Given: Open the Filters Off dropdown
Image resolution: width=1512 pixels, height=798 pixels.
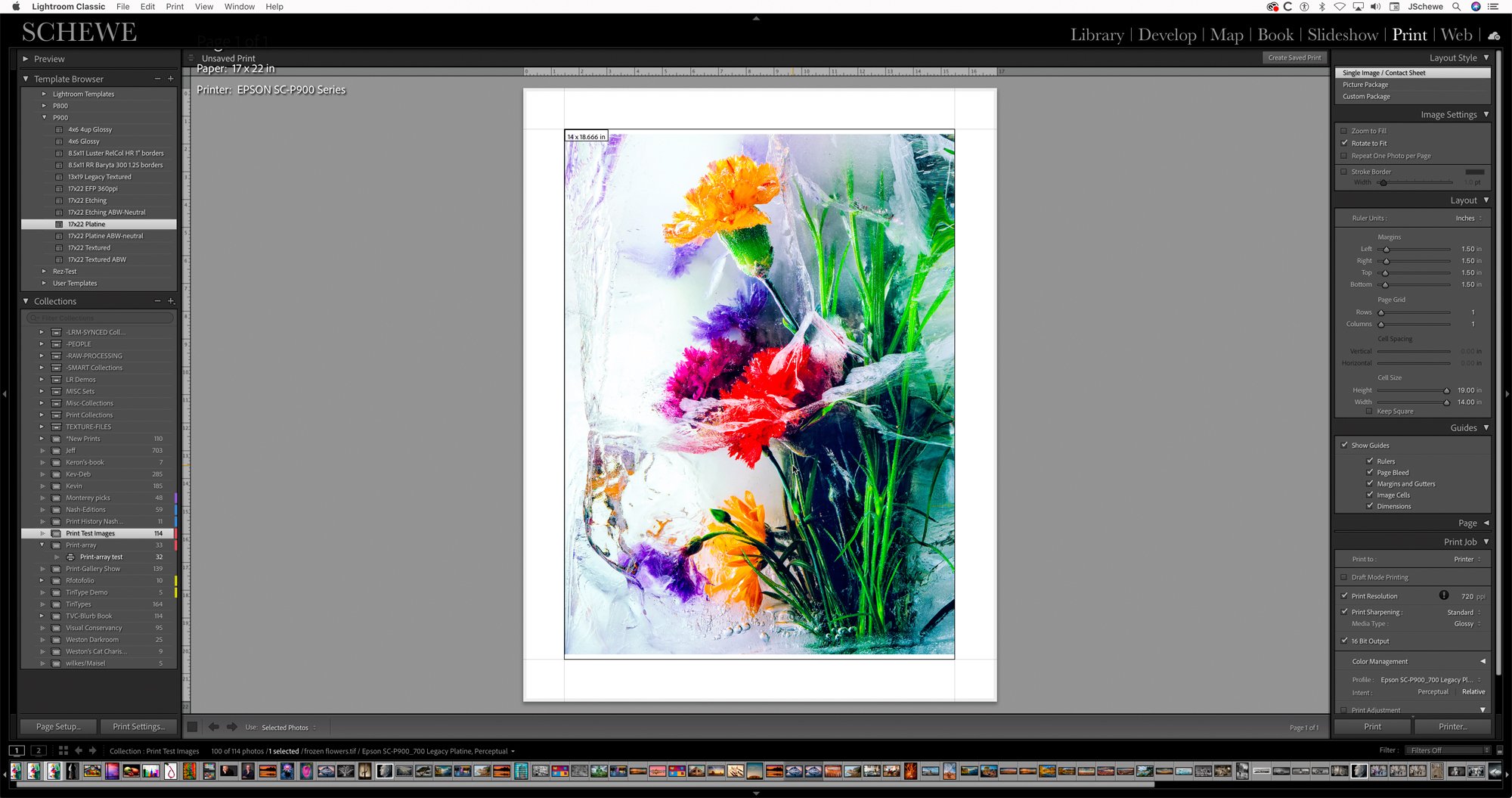Looking at the screenshot, I should [1448, 750].
